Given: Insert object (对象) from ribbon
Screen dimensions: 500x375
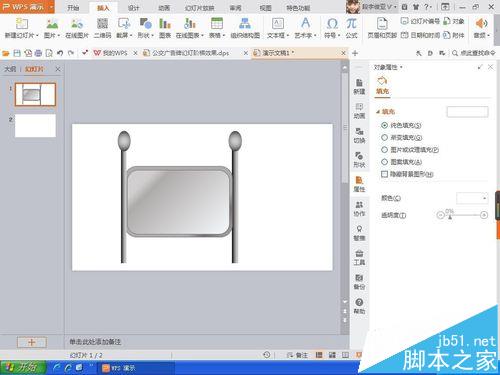Looking at the screenshot, I should (454, 21).
